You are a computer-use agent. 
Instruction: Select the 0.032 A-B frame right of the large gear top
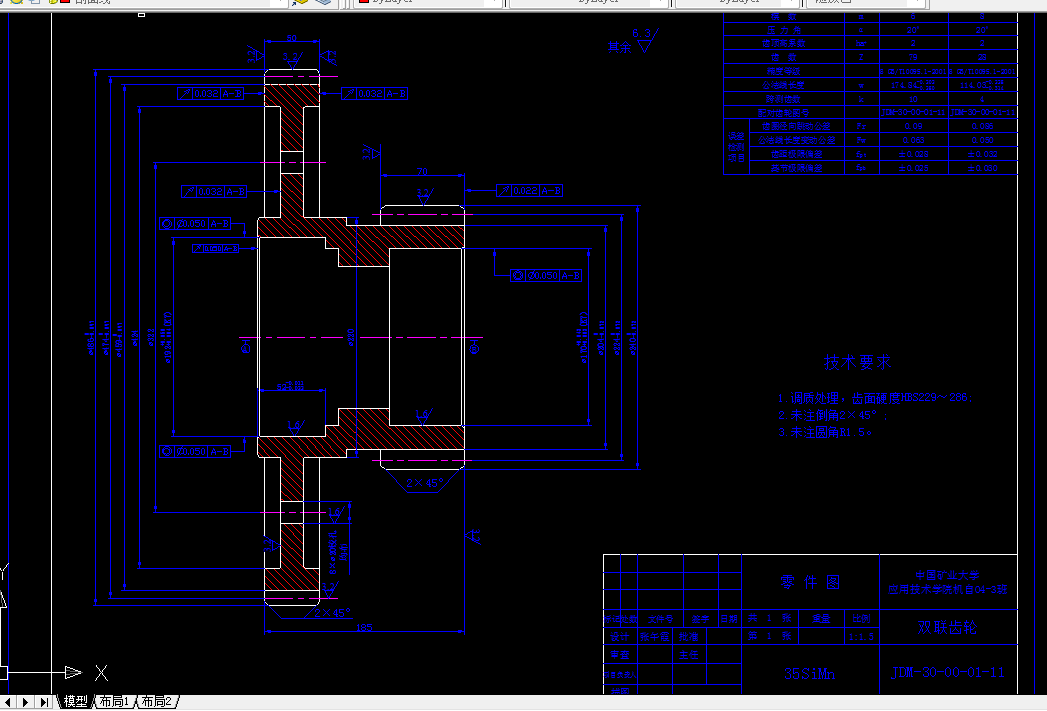[374, 93]
